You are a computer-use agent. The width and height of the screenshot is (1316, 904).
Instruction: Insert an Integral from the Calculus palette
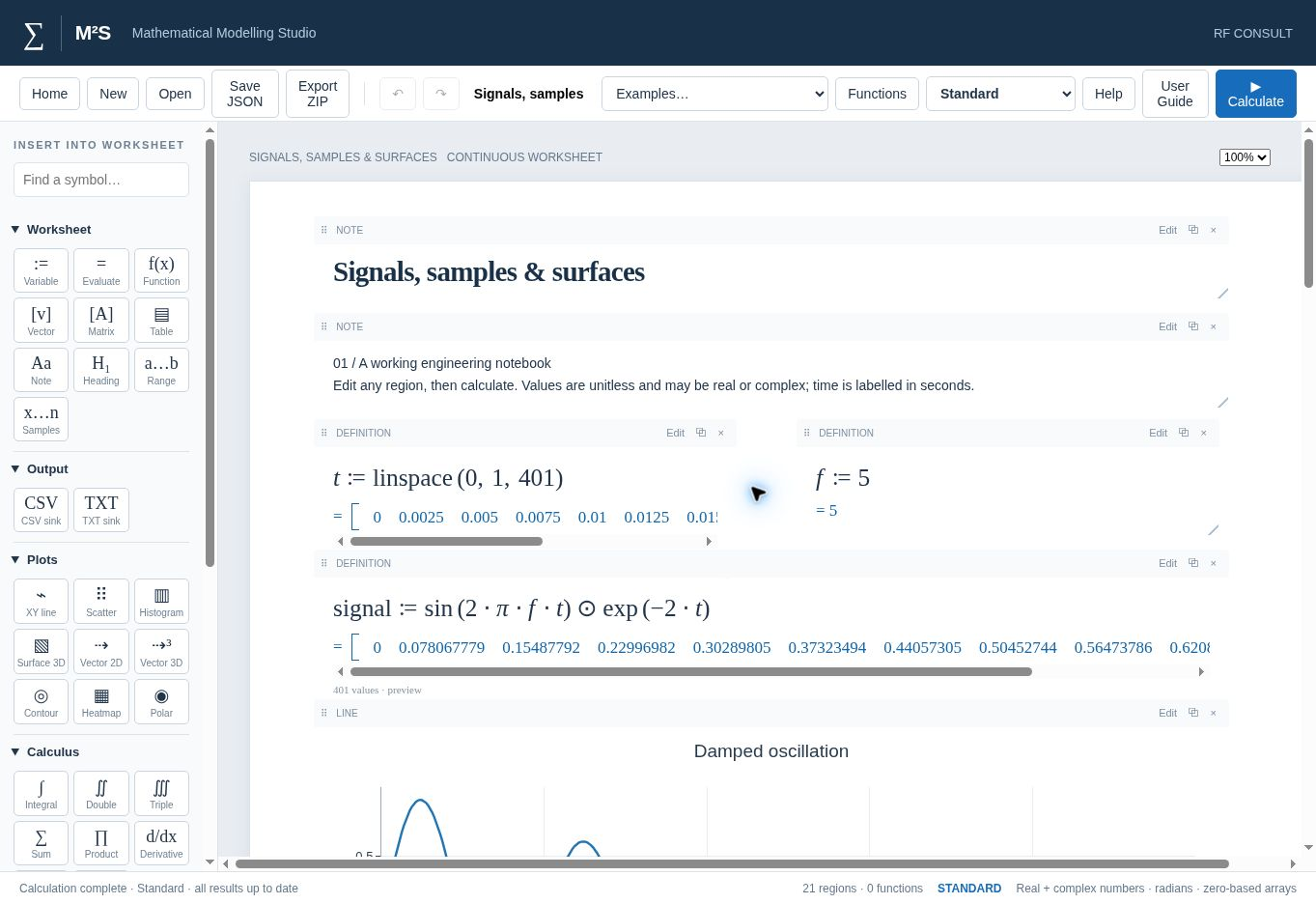(x=41, y=793)
